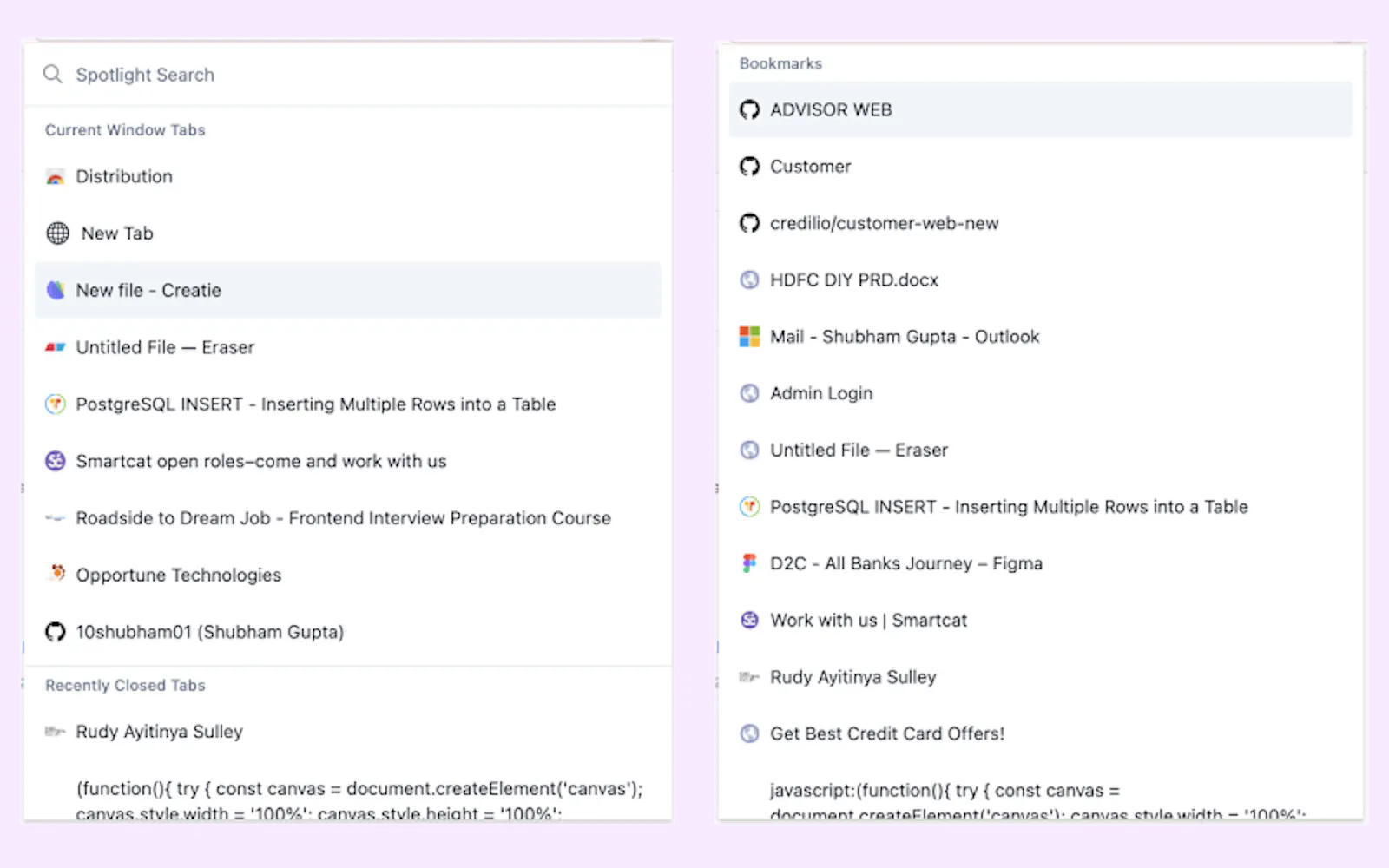Switch to the Distribution tab
Image resolution: width=1389 pixels, height=868 pixels.
point(347,177)
